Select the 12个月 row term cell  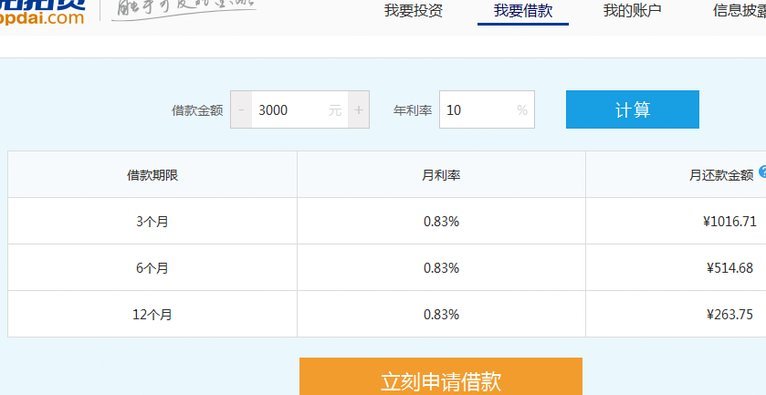[152, 314]
